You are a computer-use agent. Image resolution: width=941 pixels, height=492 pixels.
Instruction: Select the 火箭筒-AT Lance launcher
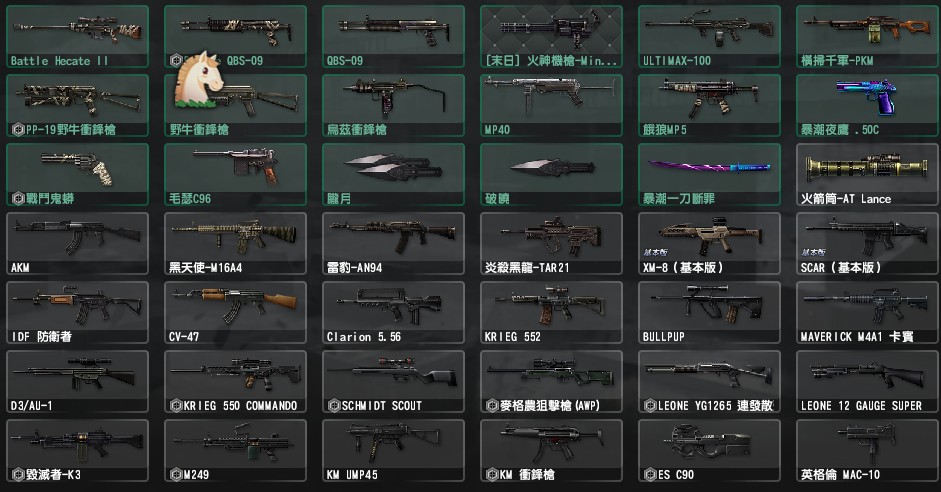pyautogui.click(x=867, y=174)
